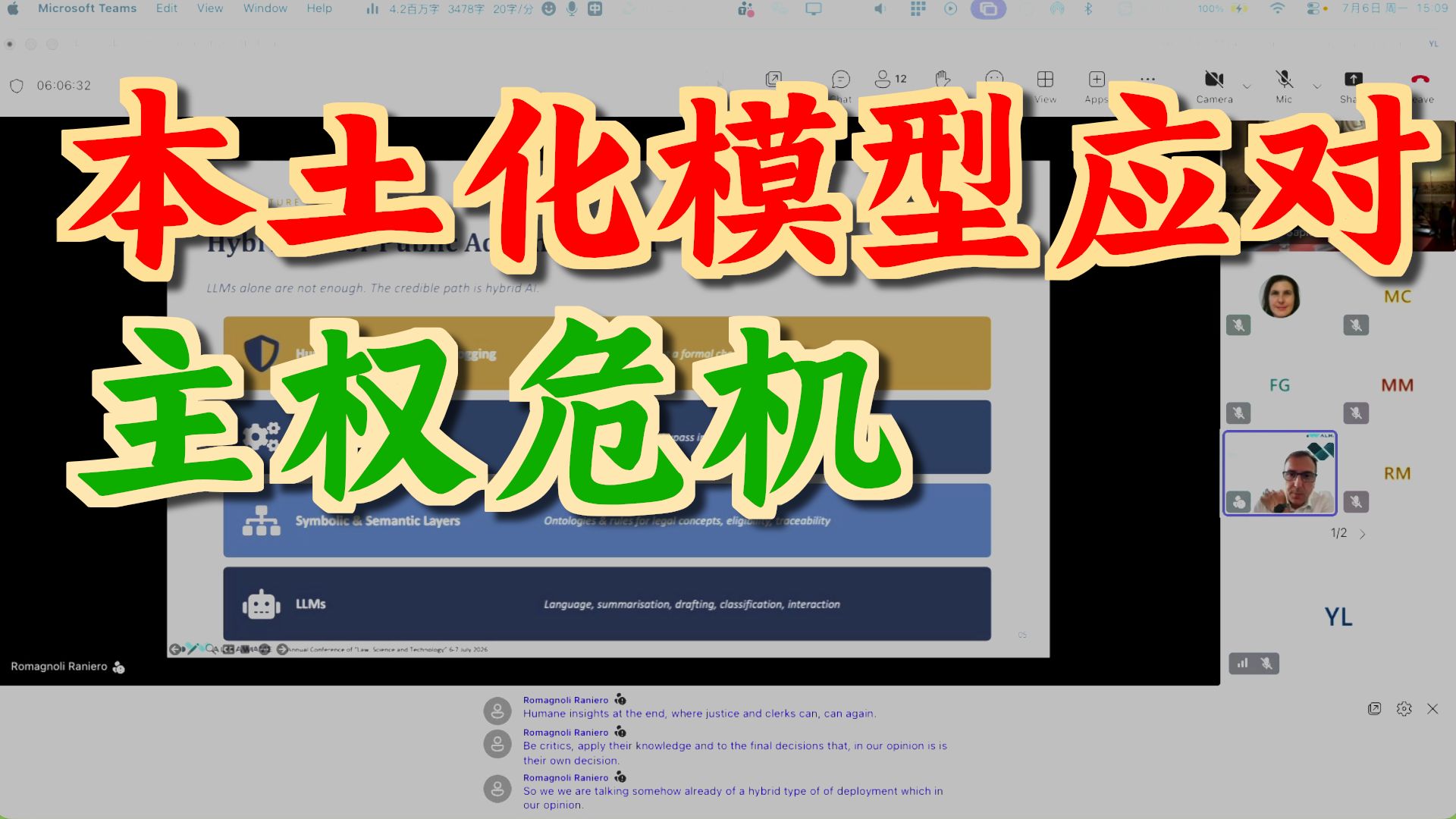Select the RM participant tile
Screen dimensions: 1456x819
(x=1398, y=474)
